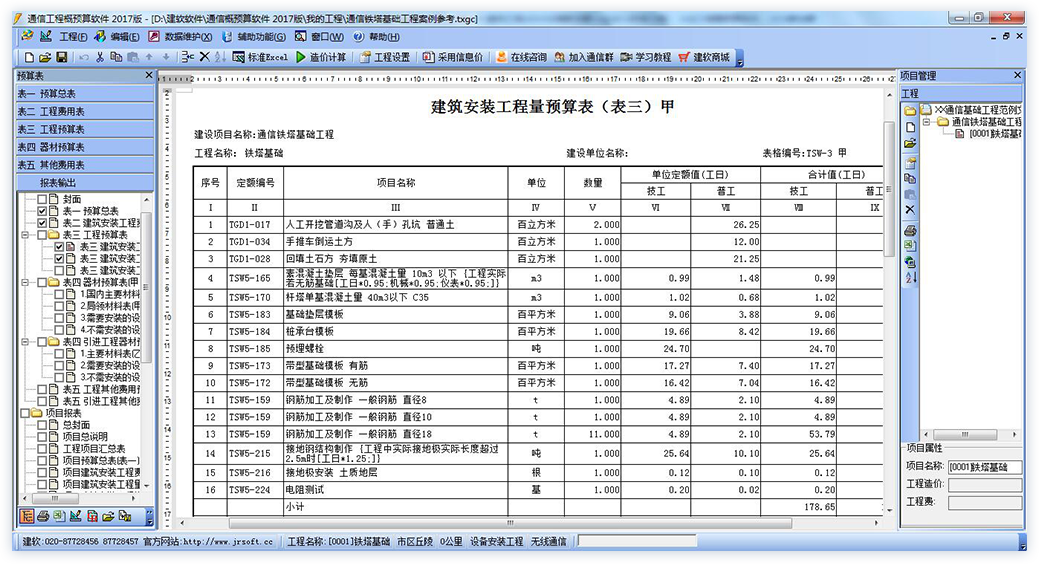Click the 在线咨询 toolbar button
1039x564 pixels.
[521, 58]
